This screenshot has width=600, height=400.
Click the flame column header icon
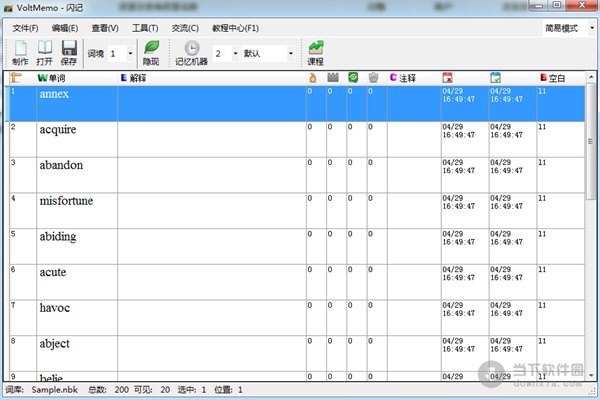pyautogui.click(x=313, y=78)
